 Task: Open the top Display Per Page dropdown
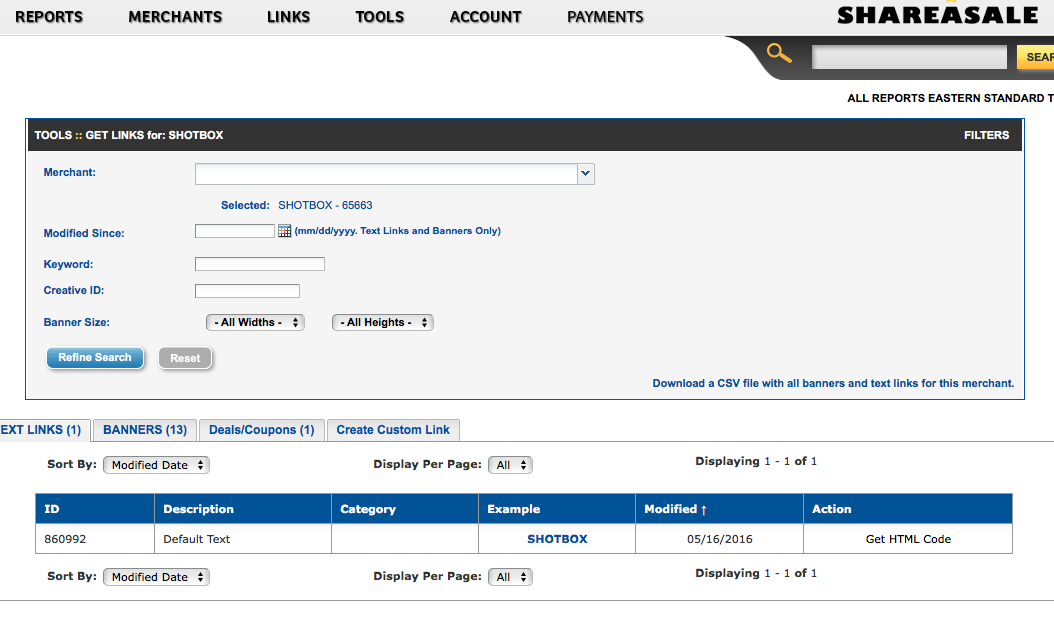tap(510, 465)
